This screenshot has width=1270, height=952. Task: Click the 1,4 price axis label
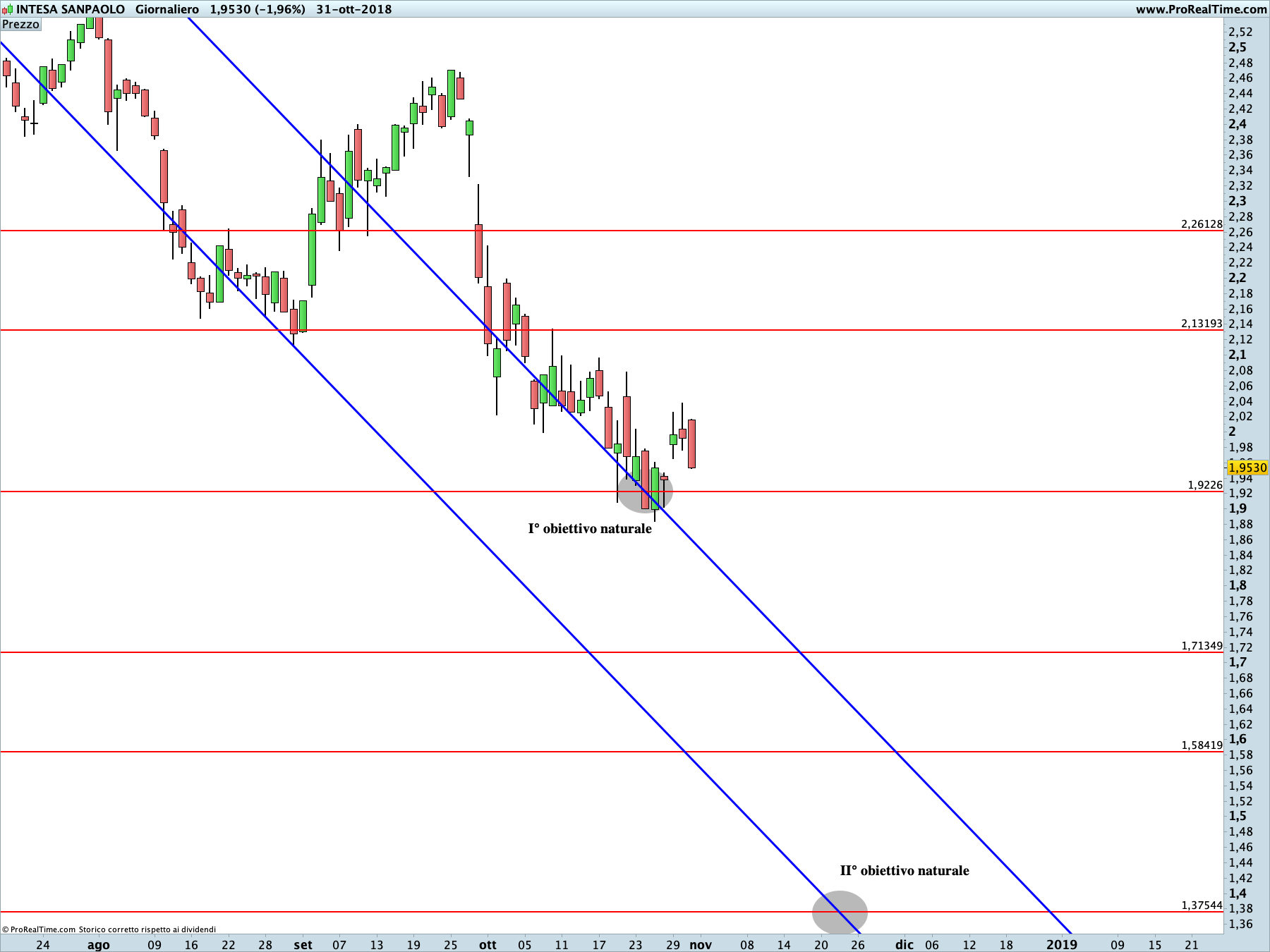1238,893
